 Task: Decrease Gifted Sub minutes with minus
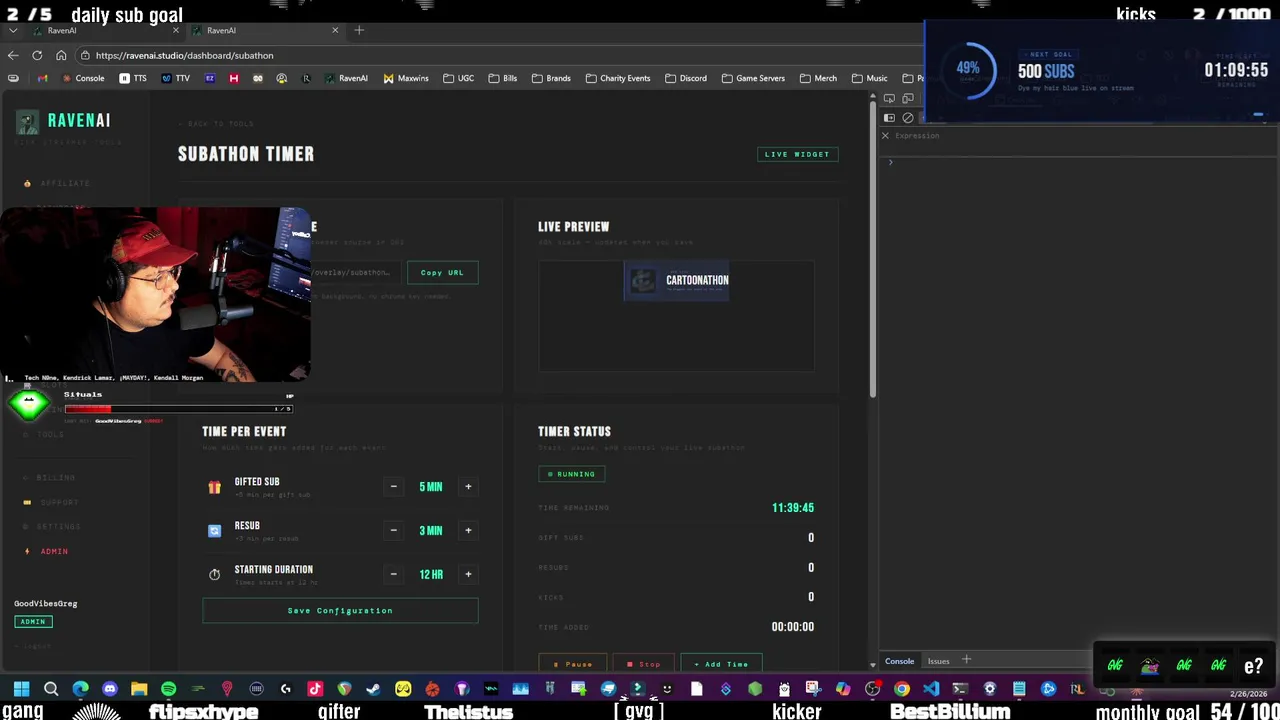pyautogui.click(x=393, y=487)
